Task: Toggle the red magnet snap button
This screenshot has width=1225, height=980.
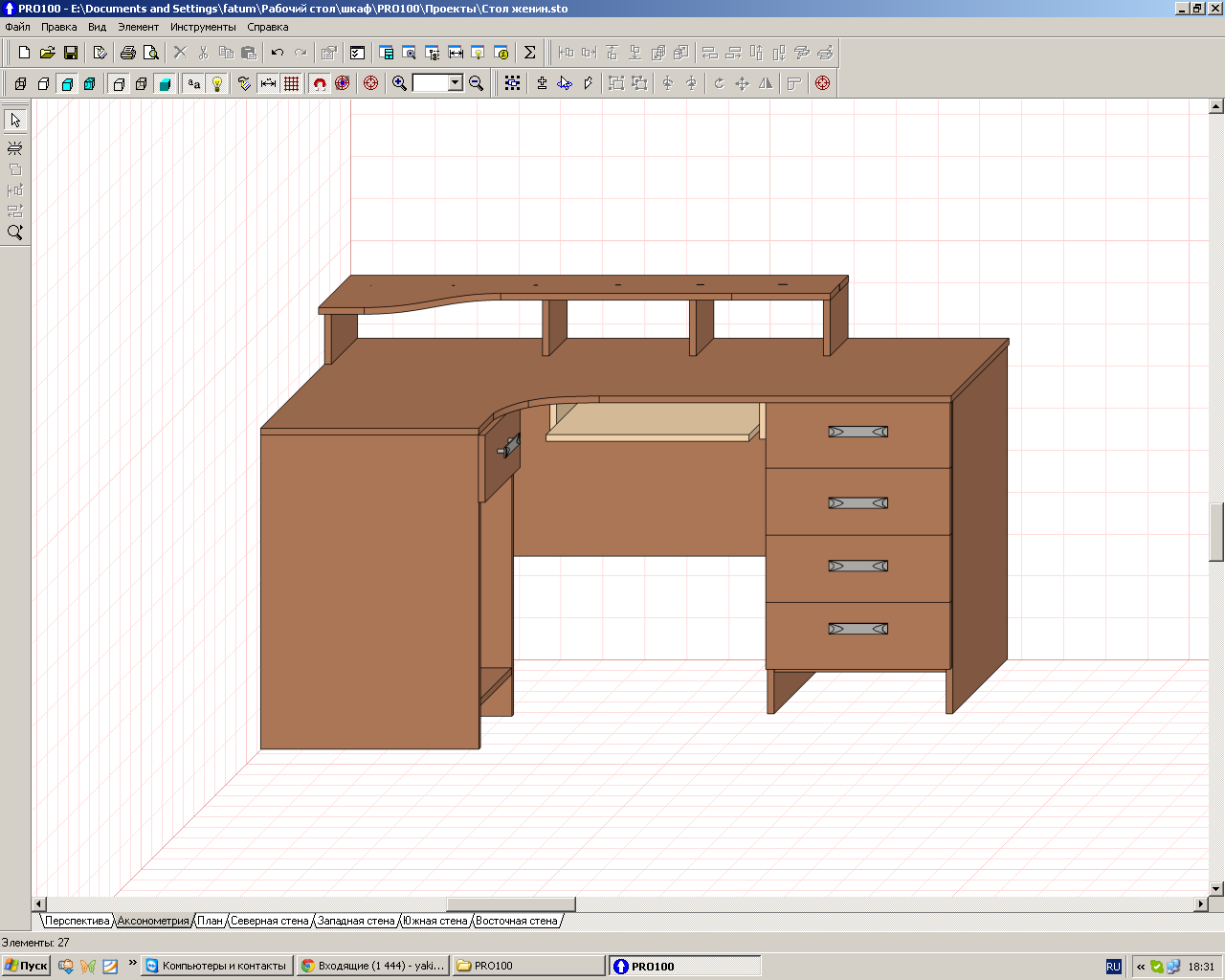Action: click(320, 83)
